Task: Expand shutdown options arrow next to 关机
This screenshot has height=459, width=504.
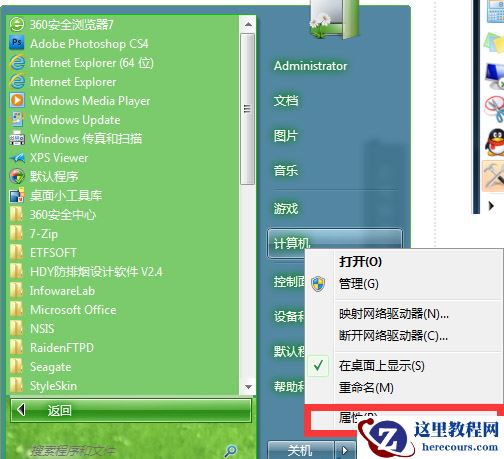Action: click(x=345, y=450)
